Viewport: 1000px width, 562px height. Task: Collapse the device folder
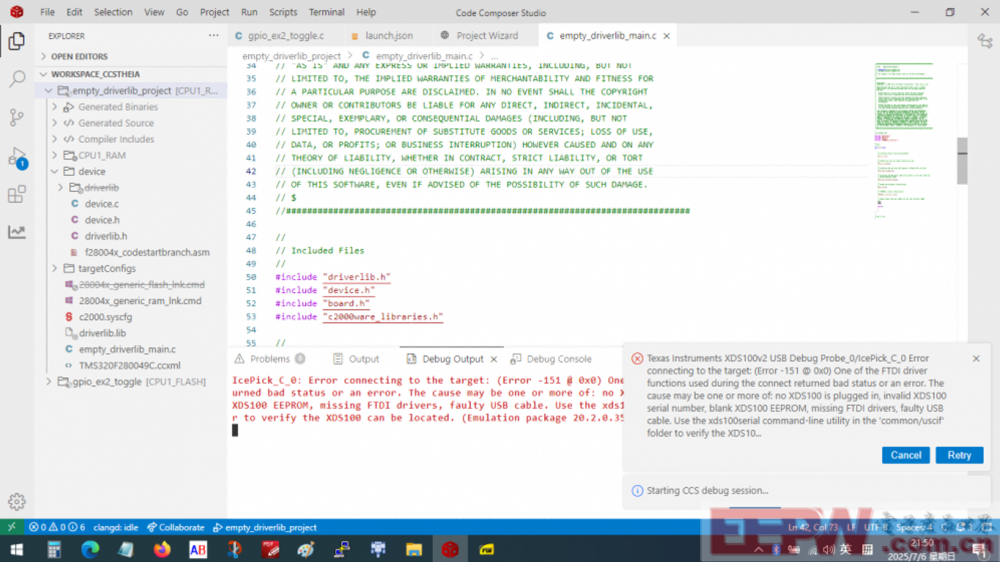[x=55, y=172]
